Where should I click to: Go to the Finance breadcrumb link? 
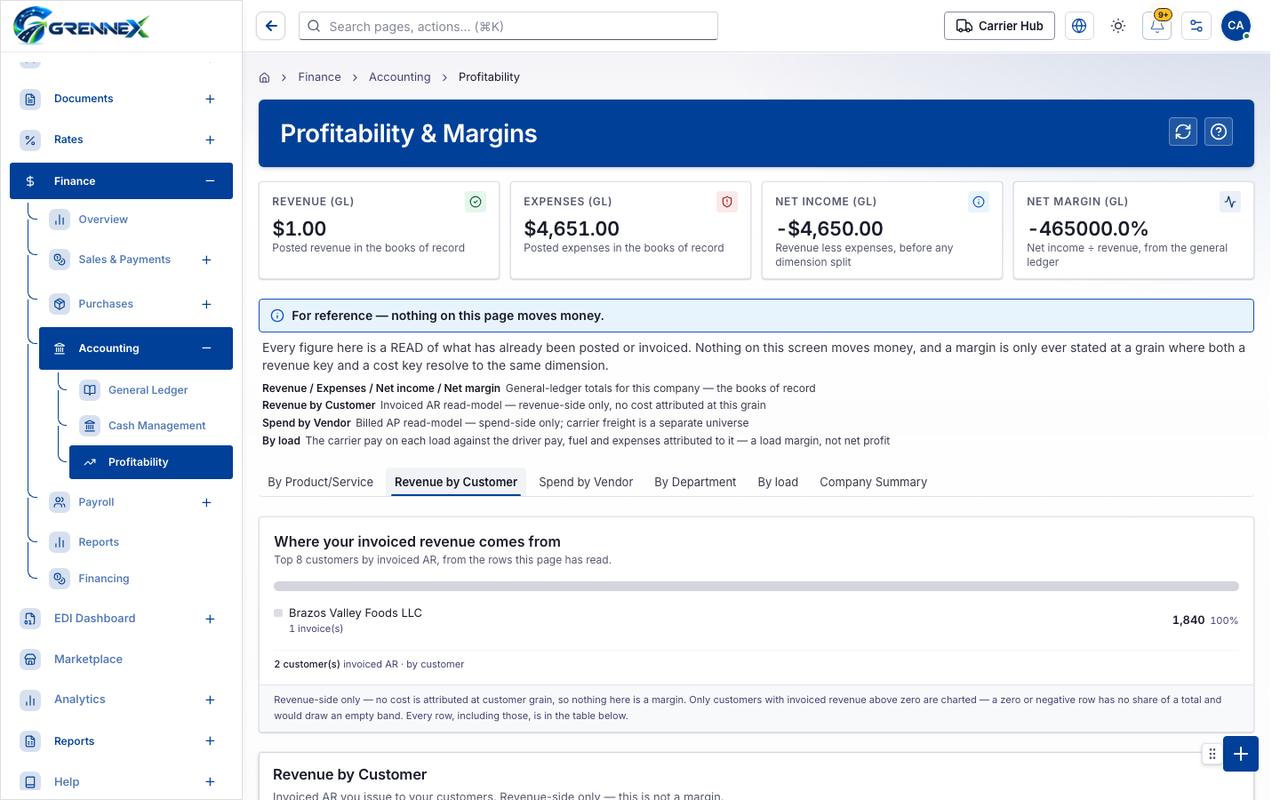click(x=319, y=77)
